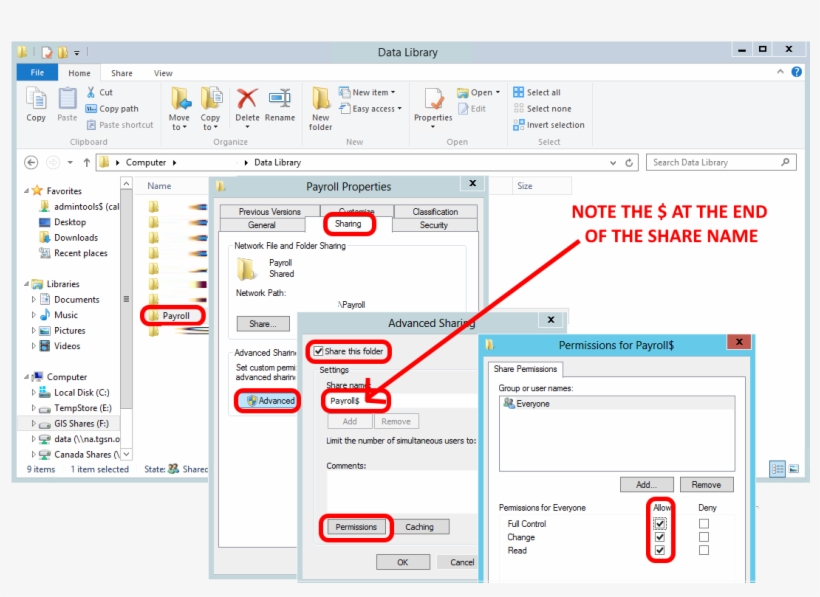Copy the selected item using Copy icon
The width and height of the screenshot is (820, 597).
point(35,103)
